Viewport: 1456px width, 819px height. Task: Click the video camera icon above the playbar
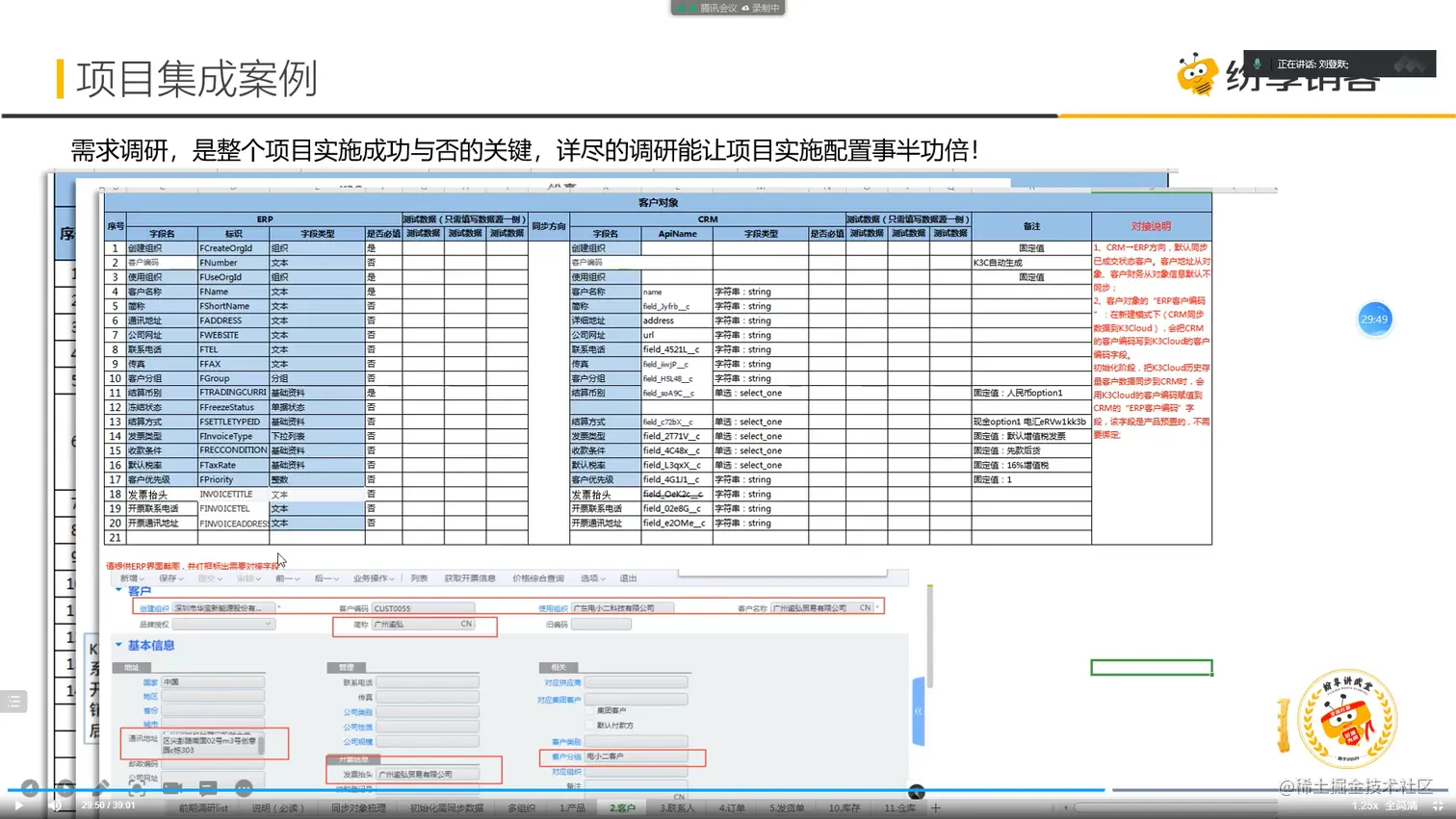(x=172, y=788)
